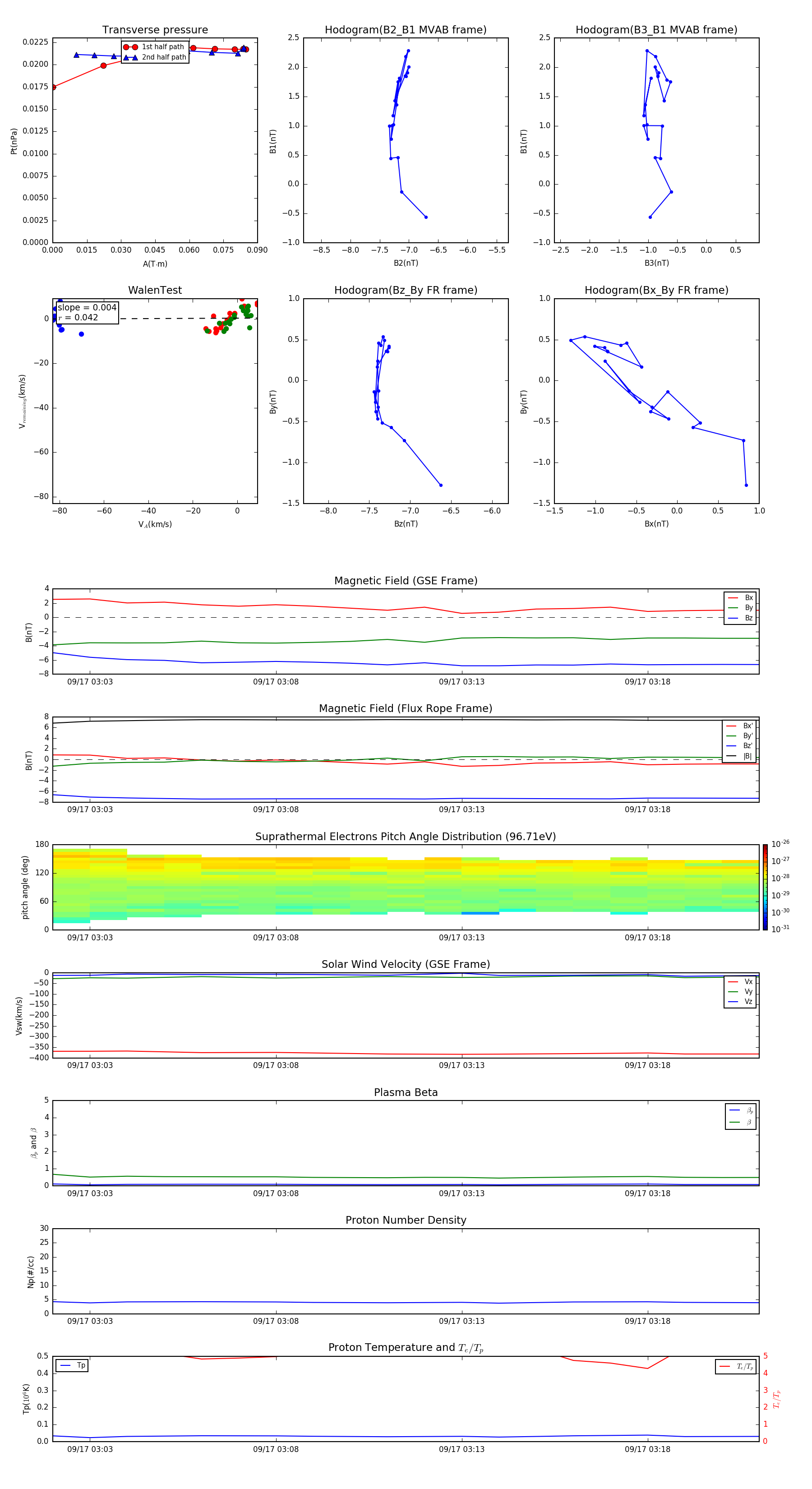Select the Vy entry in velocity legend

740,991
